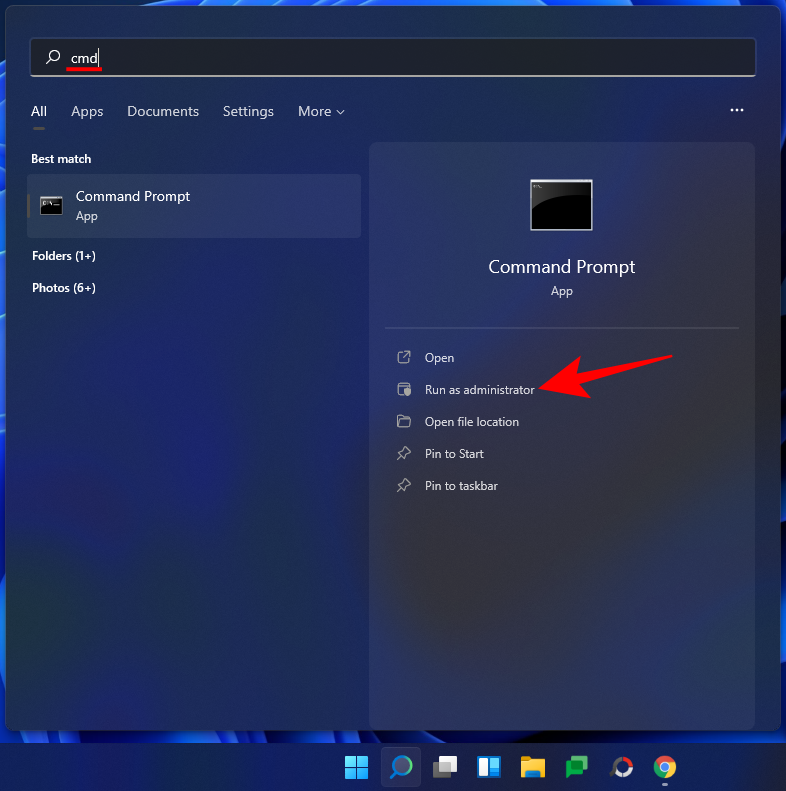Choose Pin to taskbar
Viewport: 786px width, 791px height.
point(461,485)
